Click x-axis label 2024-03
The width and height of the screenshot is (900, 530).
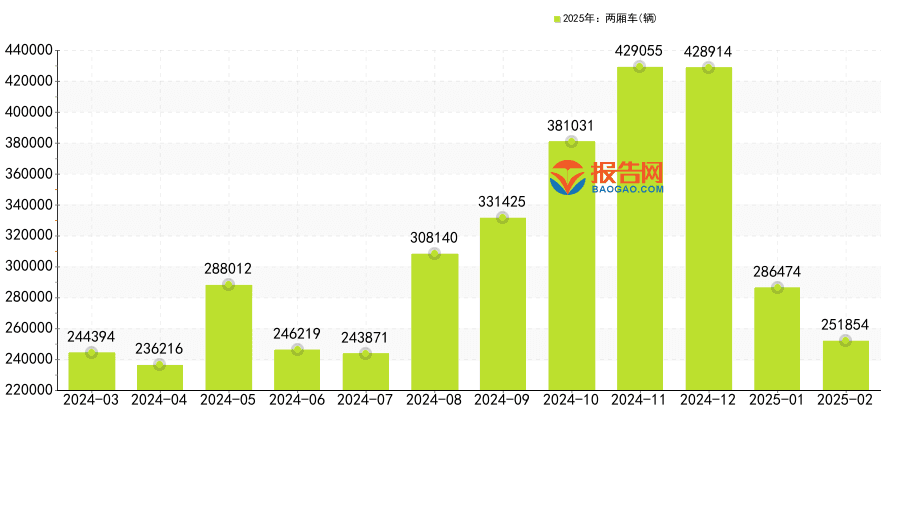pyautogui.click(x=91, y=400)
